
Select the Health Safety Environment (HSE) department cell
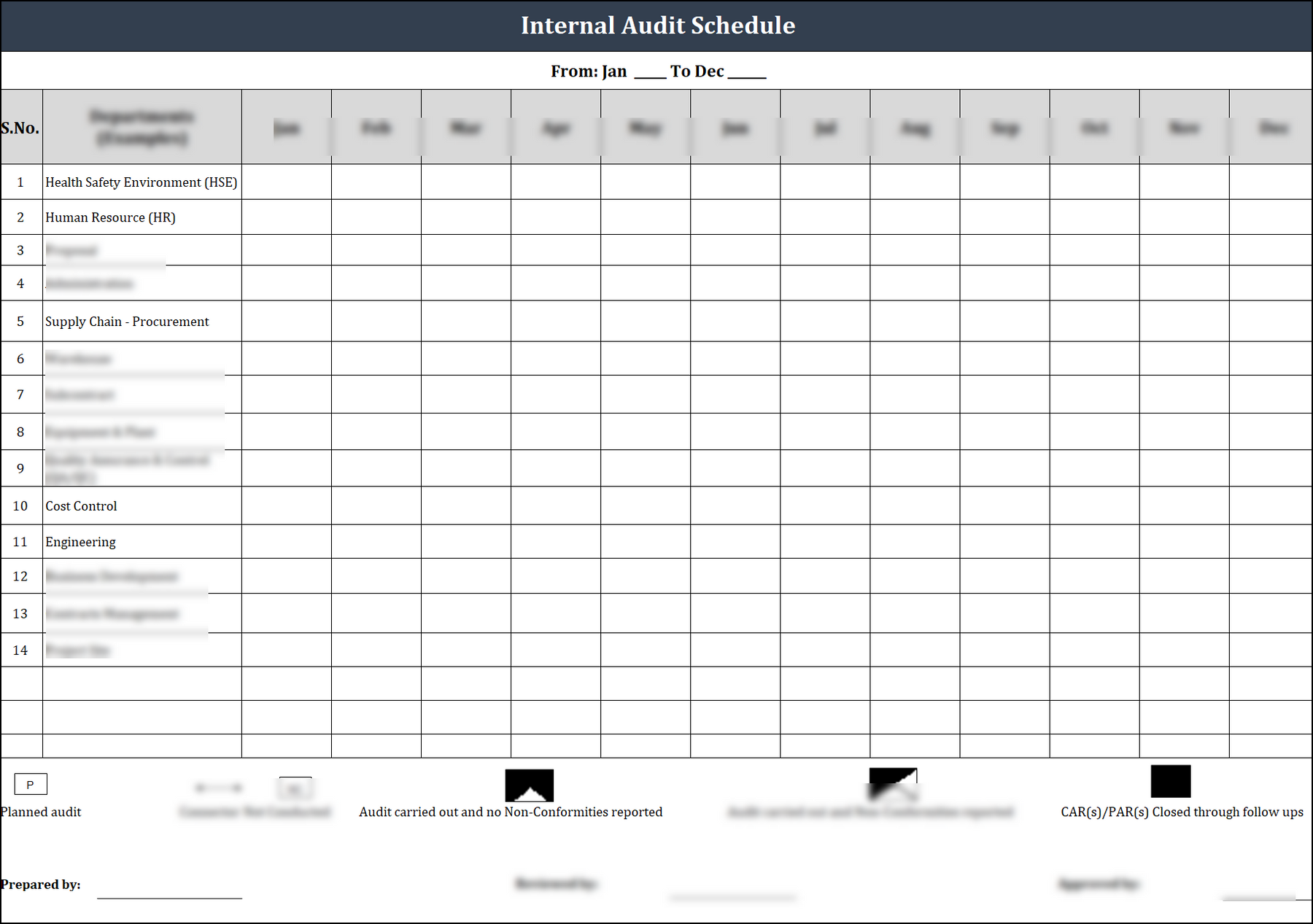141,182
